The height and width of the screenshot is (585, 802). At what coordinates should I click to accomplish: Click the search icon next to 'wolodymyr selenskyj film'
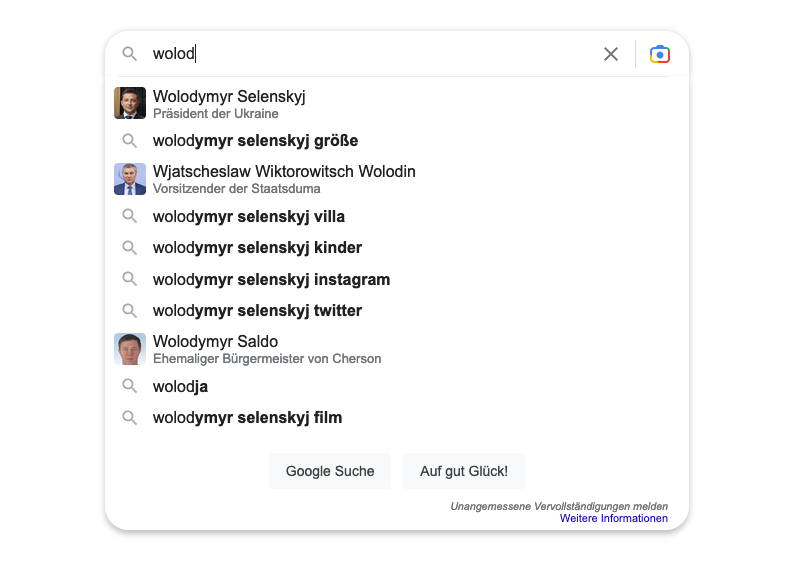130,417
